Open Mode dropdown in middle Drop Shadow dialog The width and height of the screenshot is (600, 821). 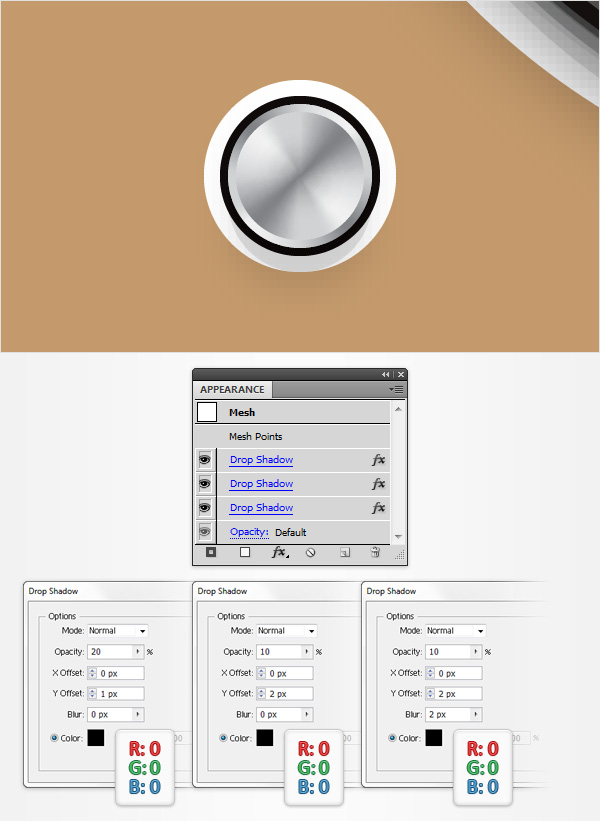287,631
